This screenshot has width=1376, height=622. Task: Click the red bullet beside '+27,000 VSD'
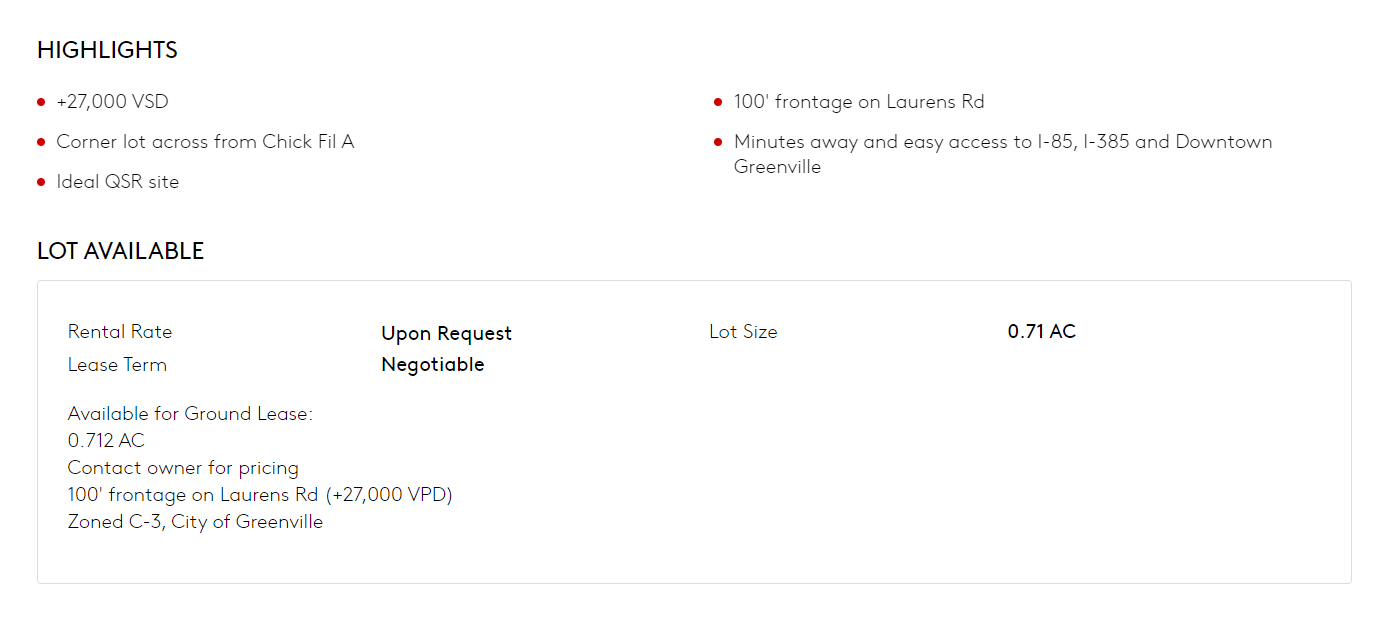41,102
